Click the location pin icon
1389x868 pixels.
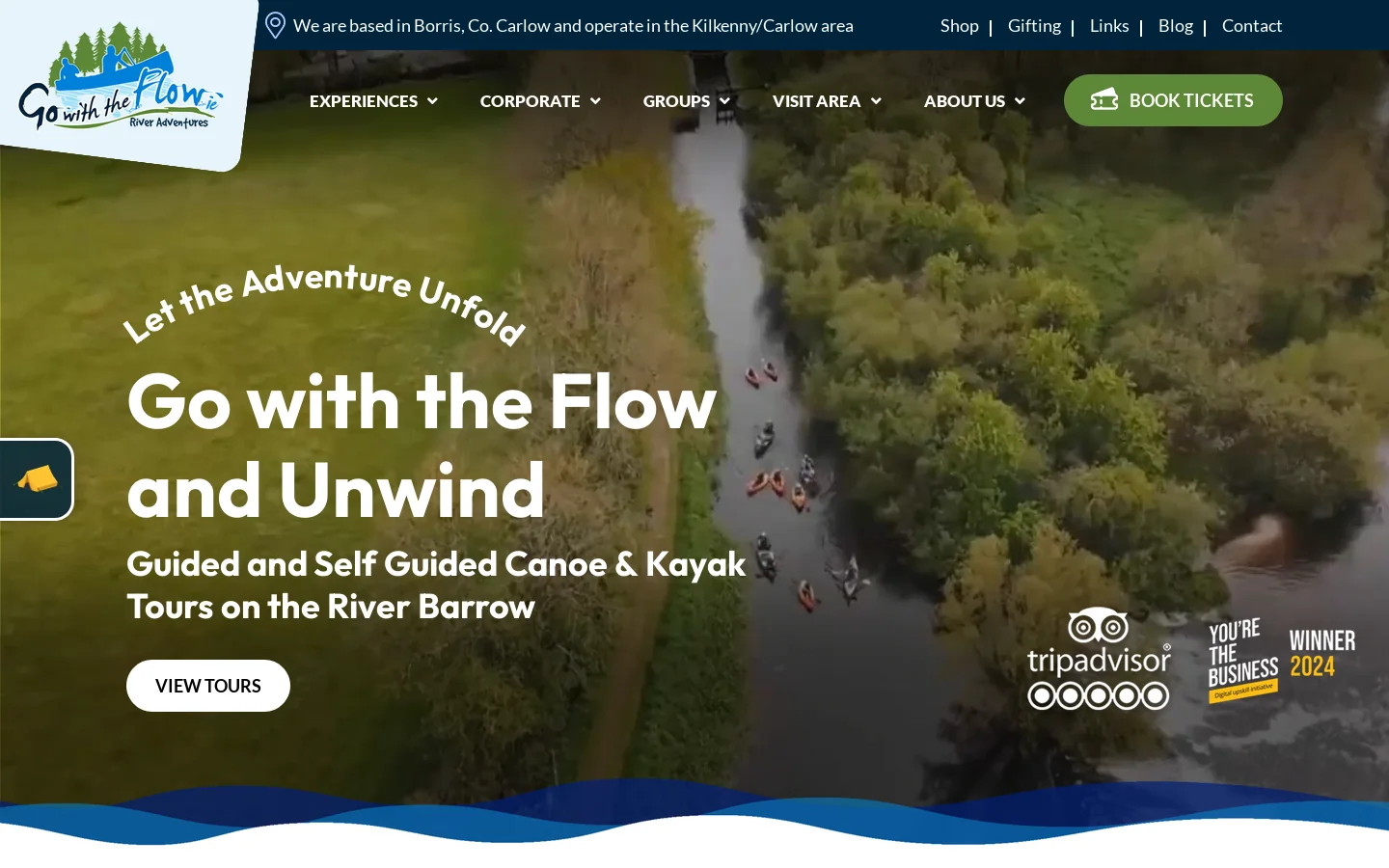[x=275, y=25]
